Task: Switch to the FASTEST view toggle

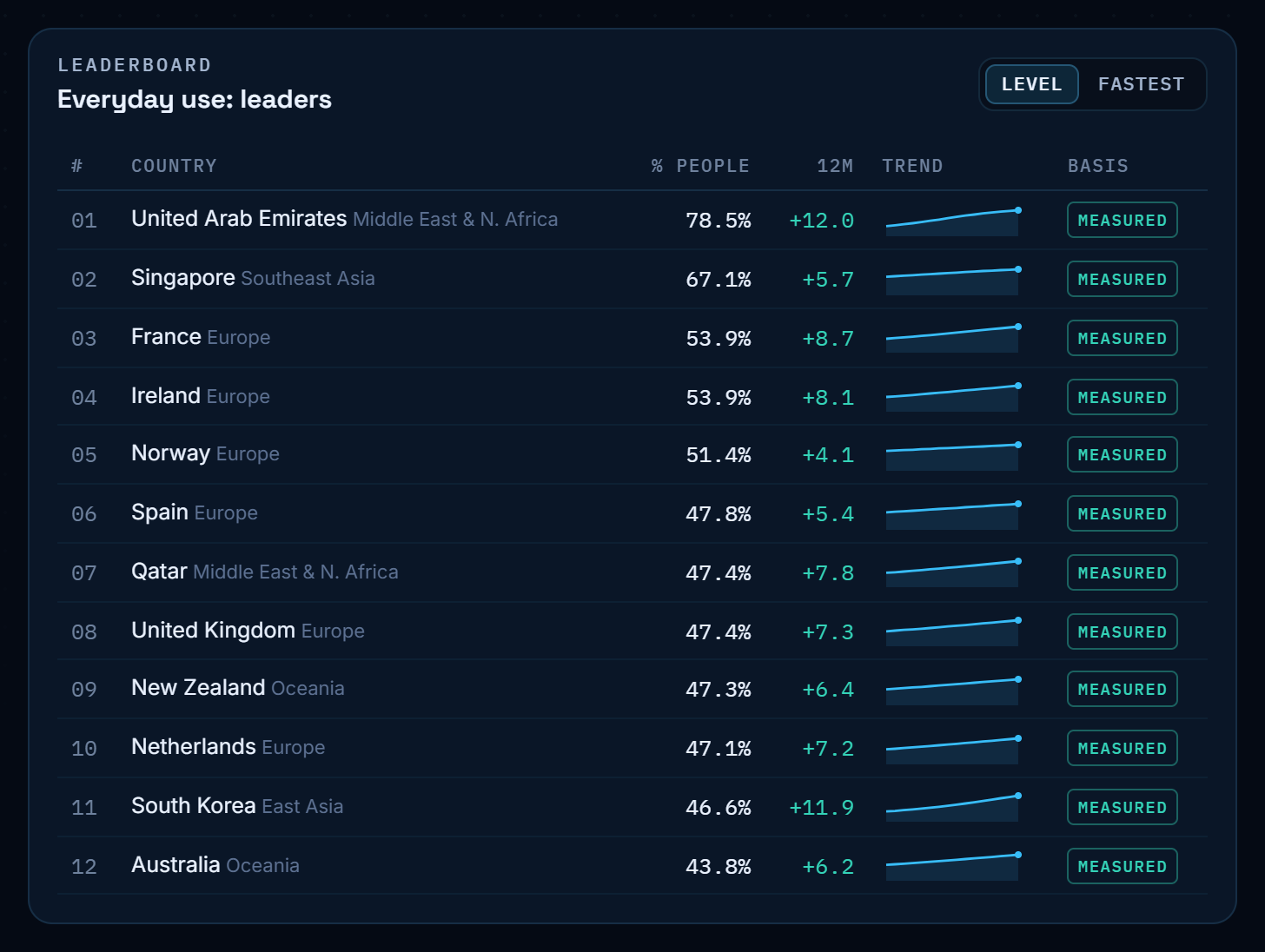Action: point(1141,84)
